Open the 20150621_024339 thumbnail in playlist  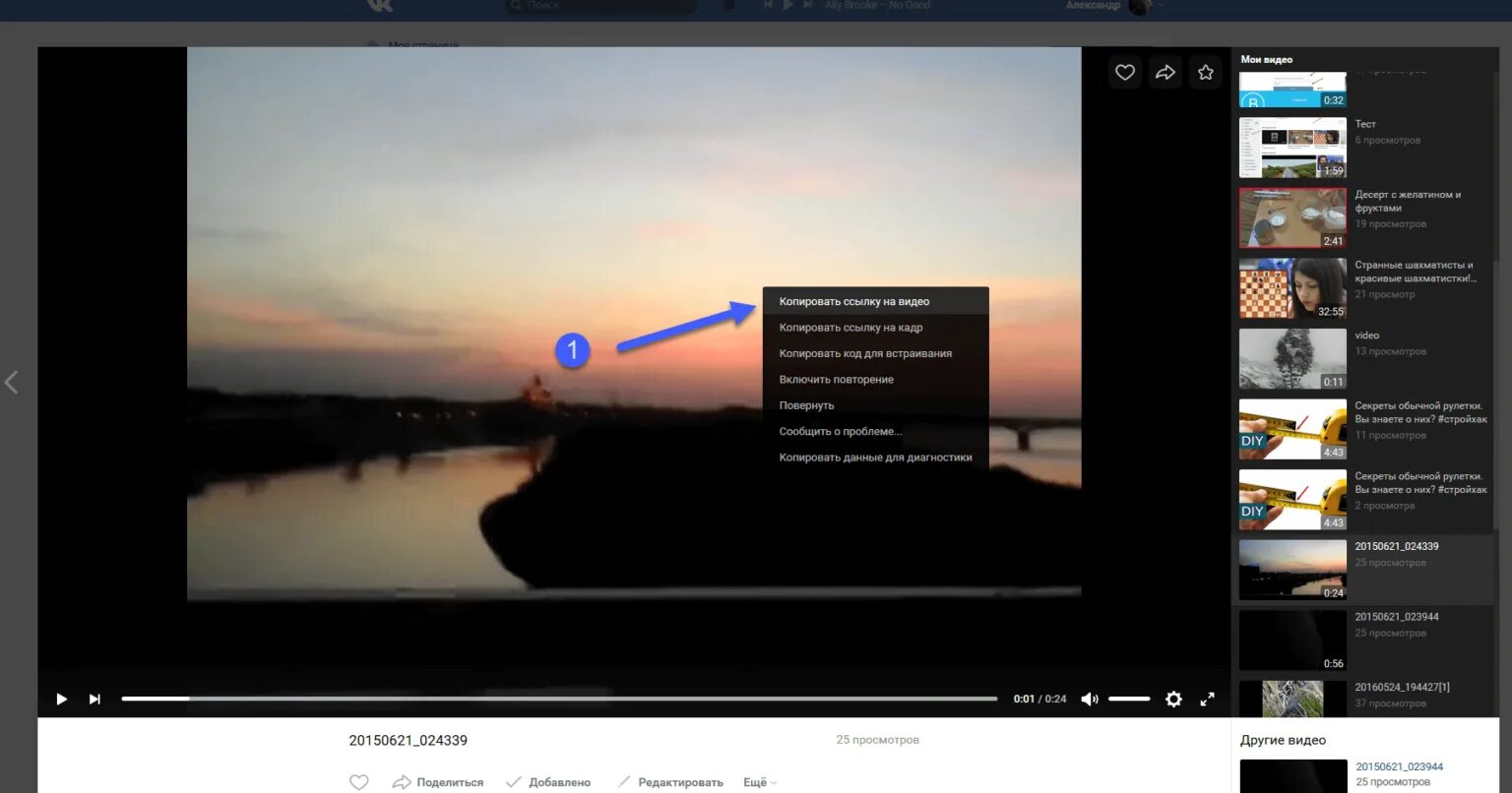[x=1292, y=570]
